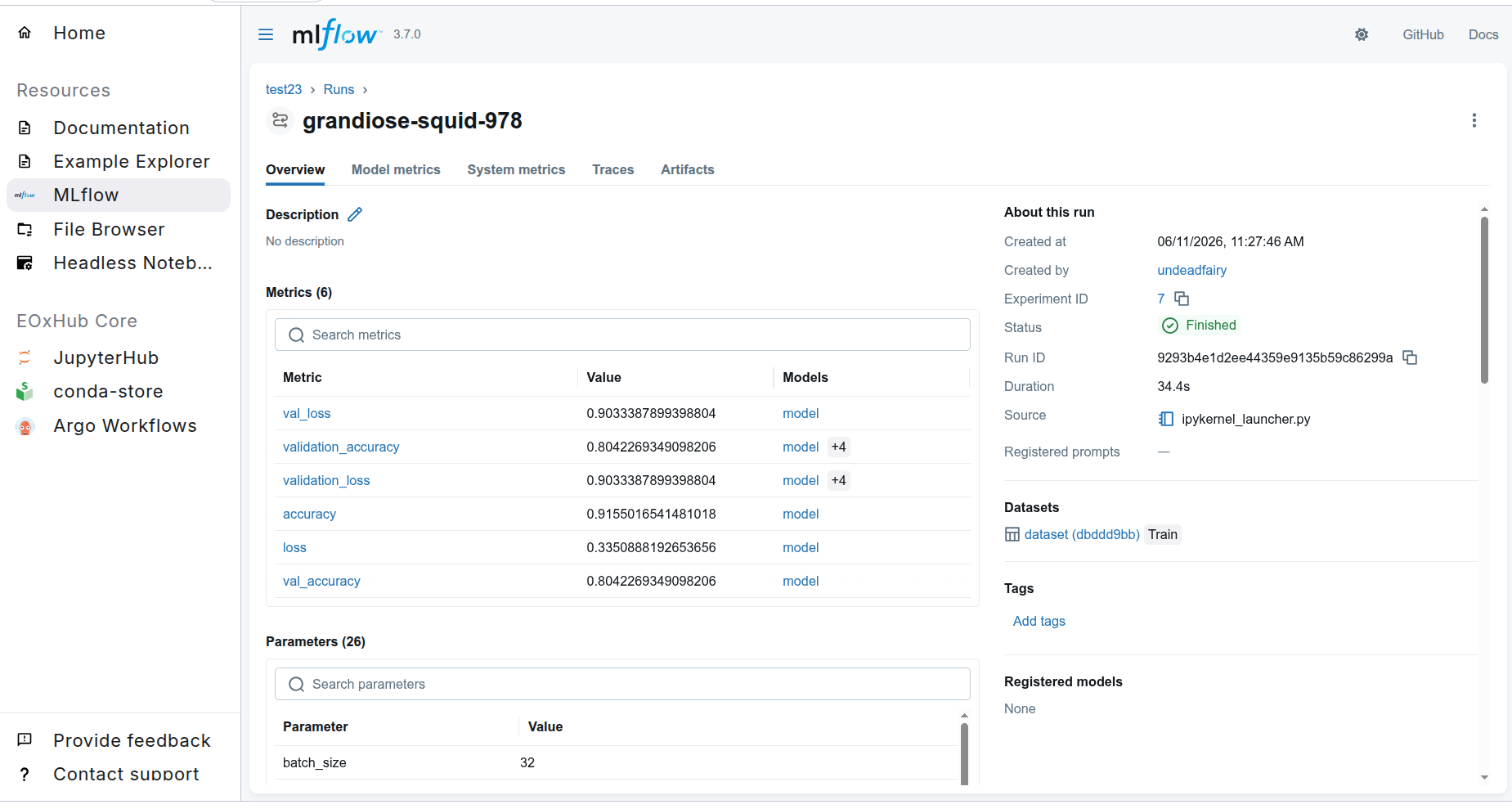Click in Search parameters field
The image size is (1512, 809).
point(622,684)
